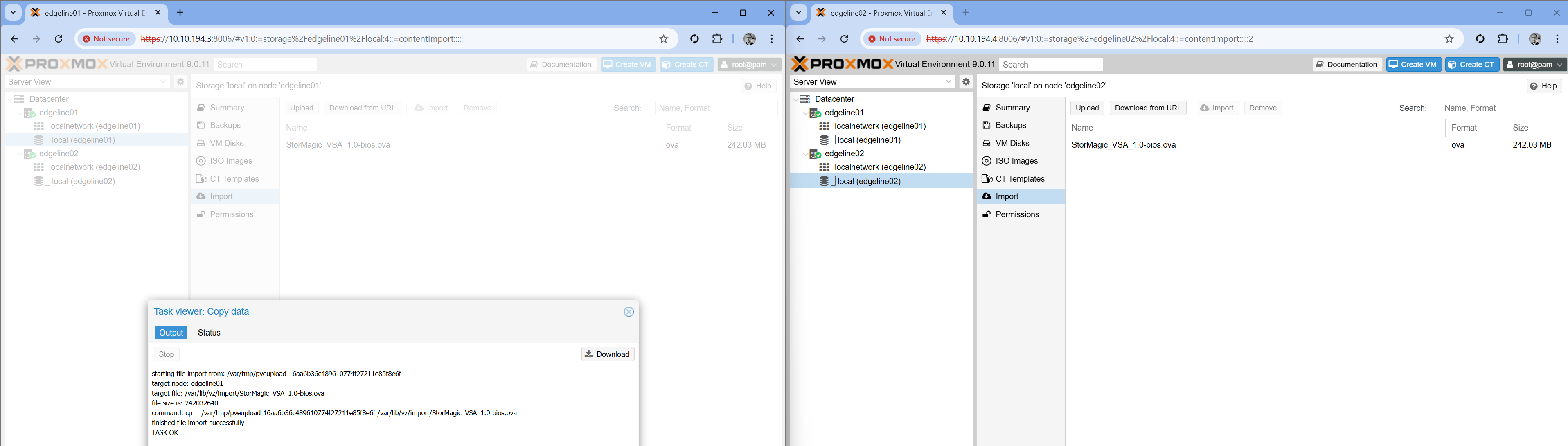Open the root@pam user menu in edgeline02 window

pyautogui.click(x=1534, y=65)
